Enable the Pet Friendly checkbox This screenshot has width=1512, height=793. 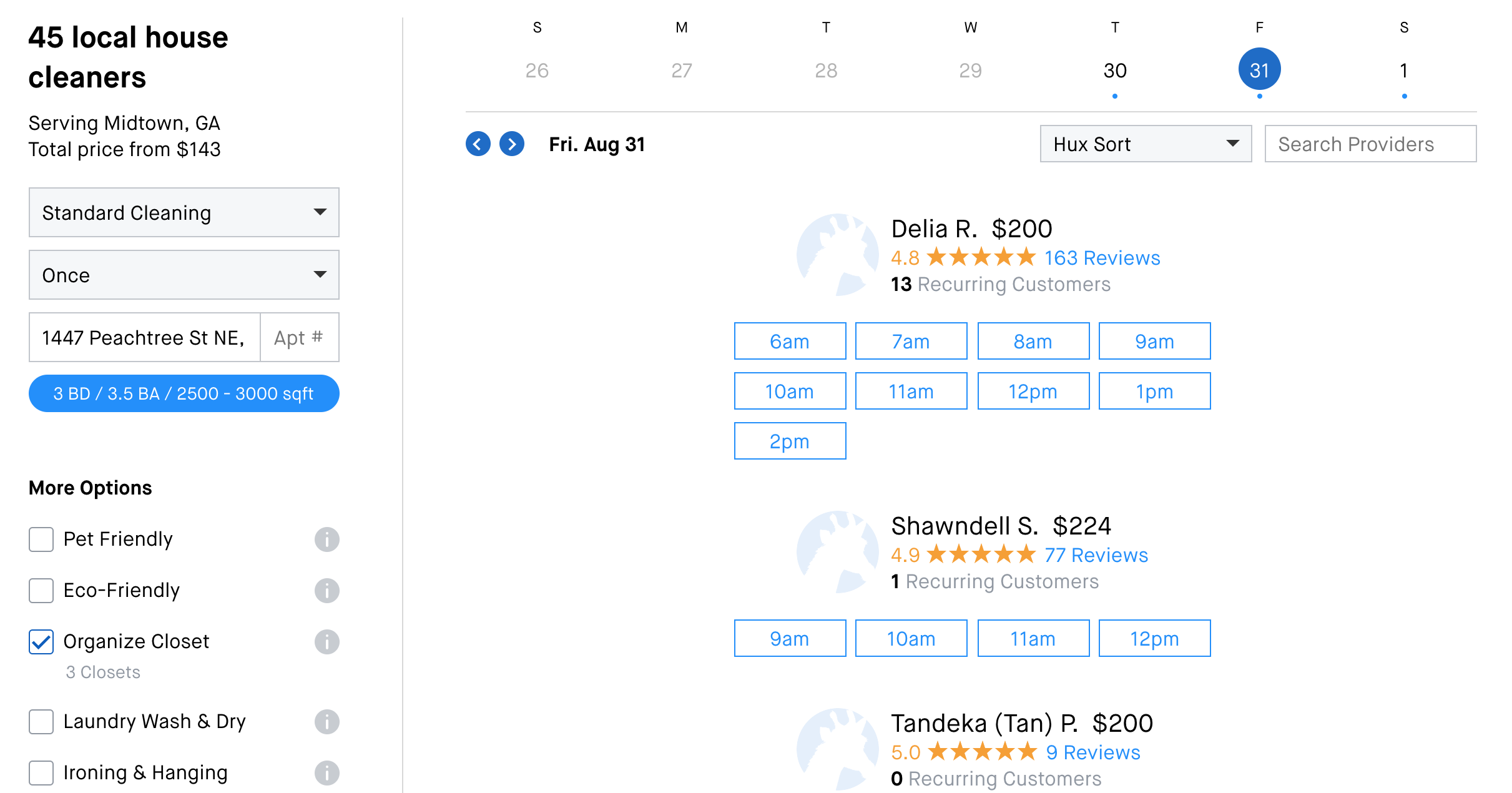tap(41, 539)
